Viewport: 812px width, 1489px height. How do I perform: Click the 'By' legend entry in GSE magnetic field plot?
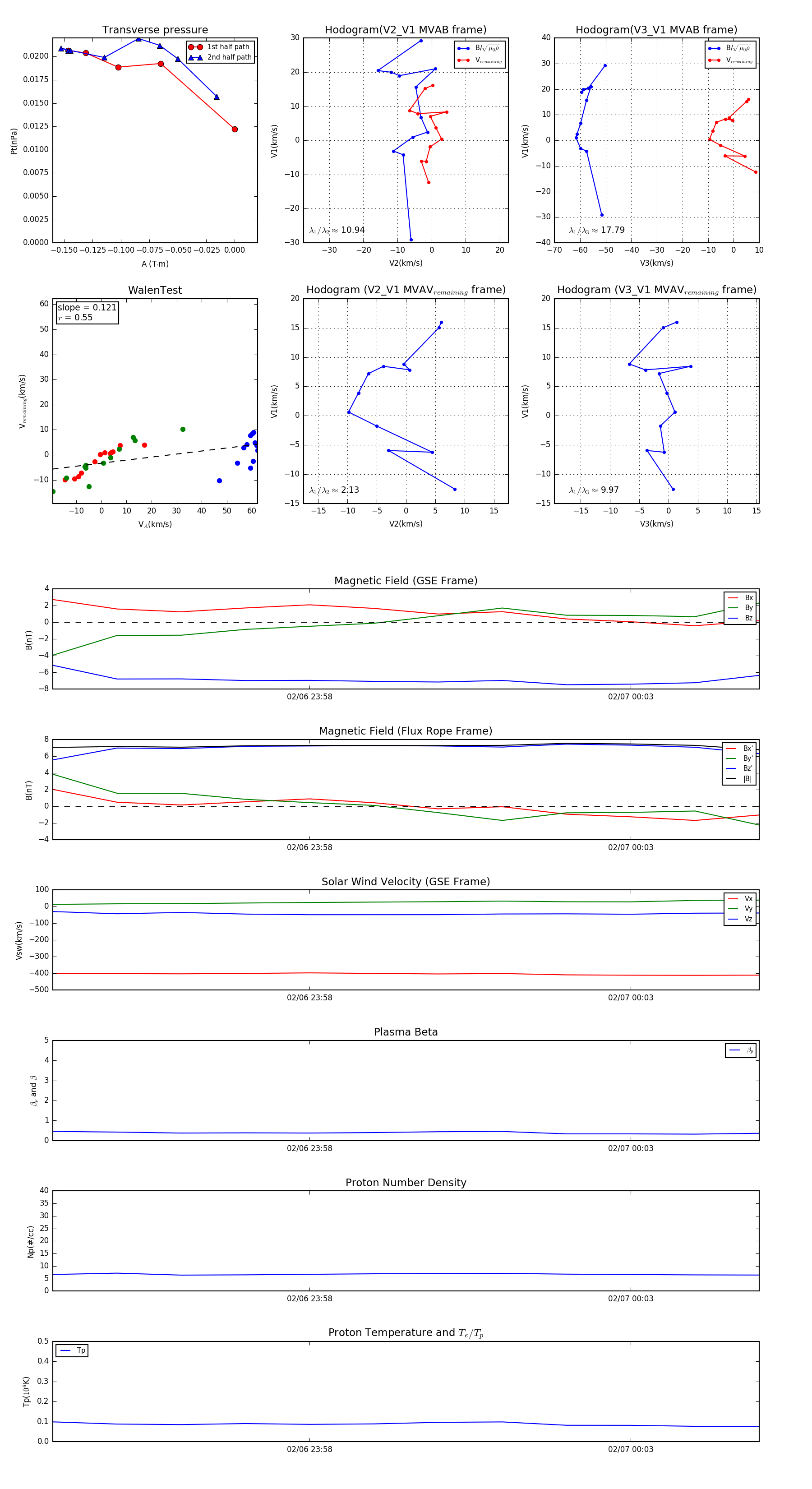(740, 608)
